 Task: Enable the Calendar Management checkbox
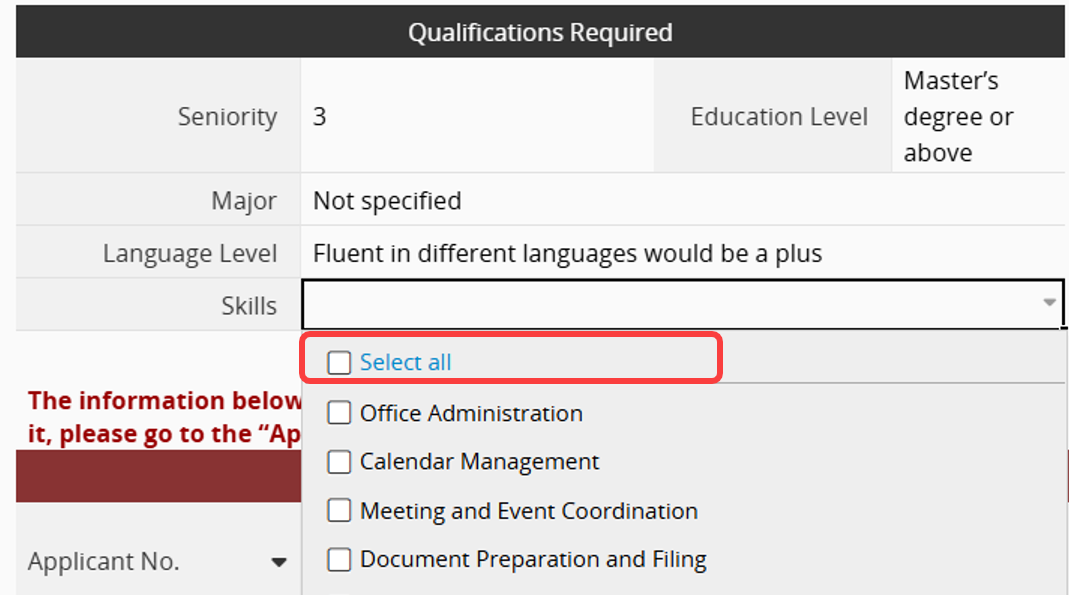[340, 462]
